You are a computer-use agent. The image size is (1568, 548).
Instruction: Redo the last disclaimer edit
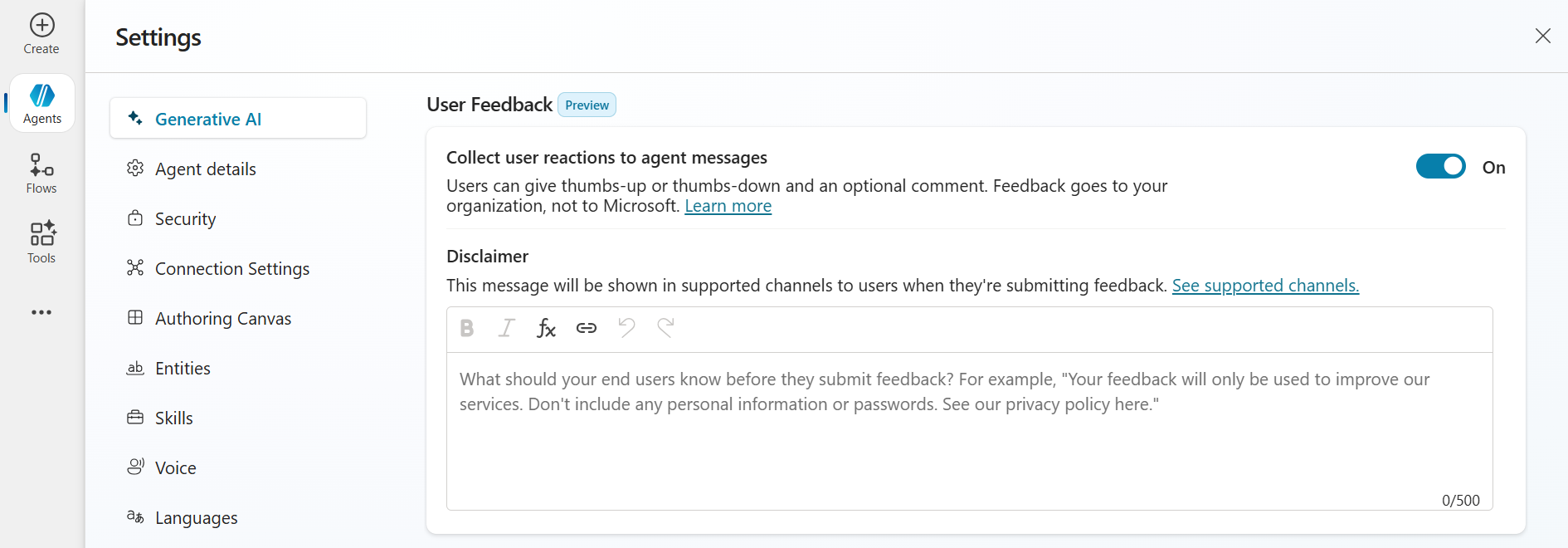666,328
